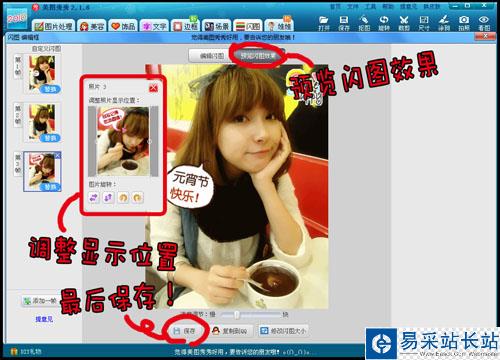Select the frame 1 thumbnail
Viewport: 500px width, 360px height.
click(42, 74)
